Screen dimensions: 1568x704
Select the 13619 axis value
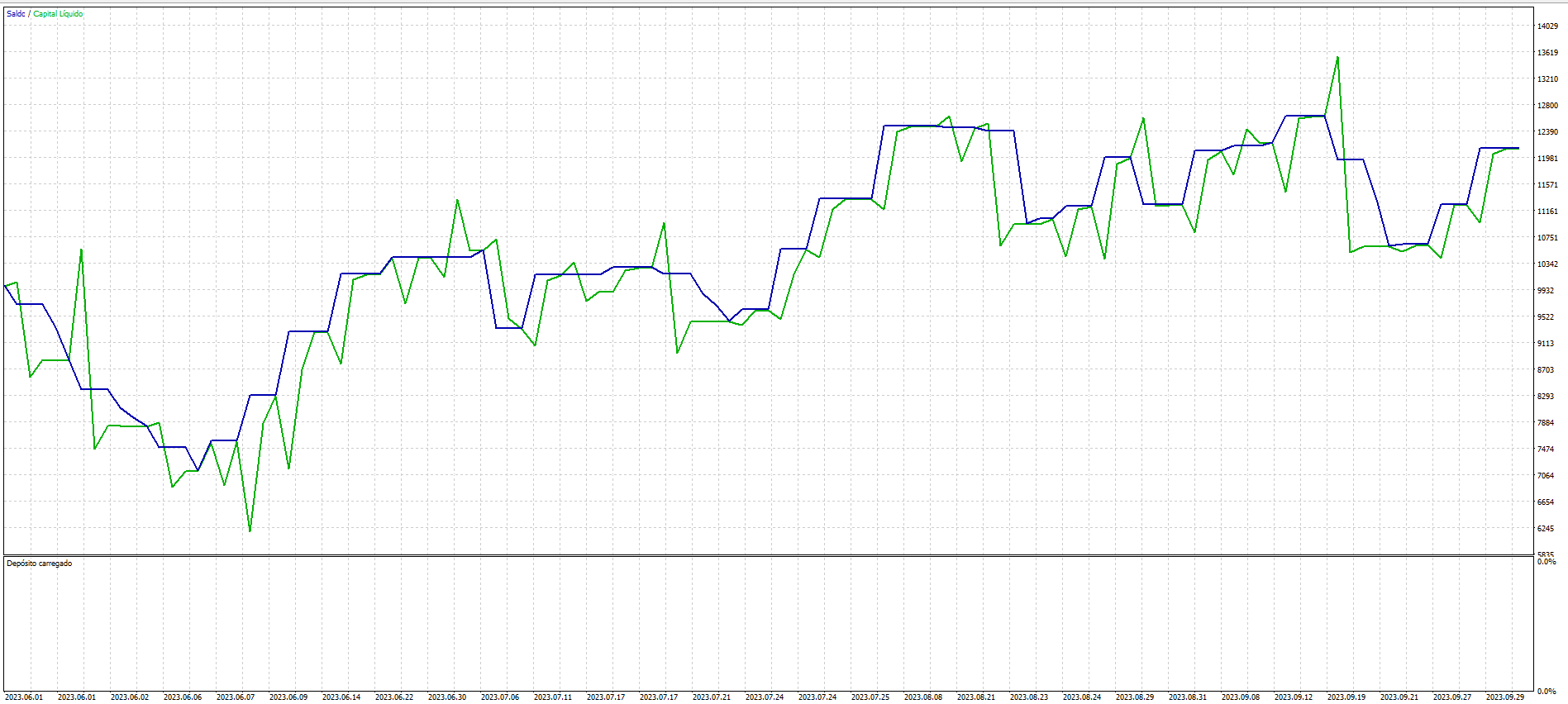[x=1547, y=53]
